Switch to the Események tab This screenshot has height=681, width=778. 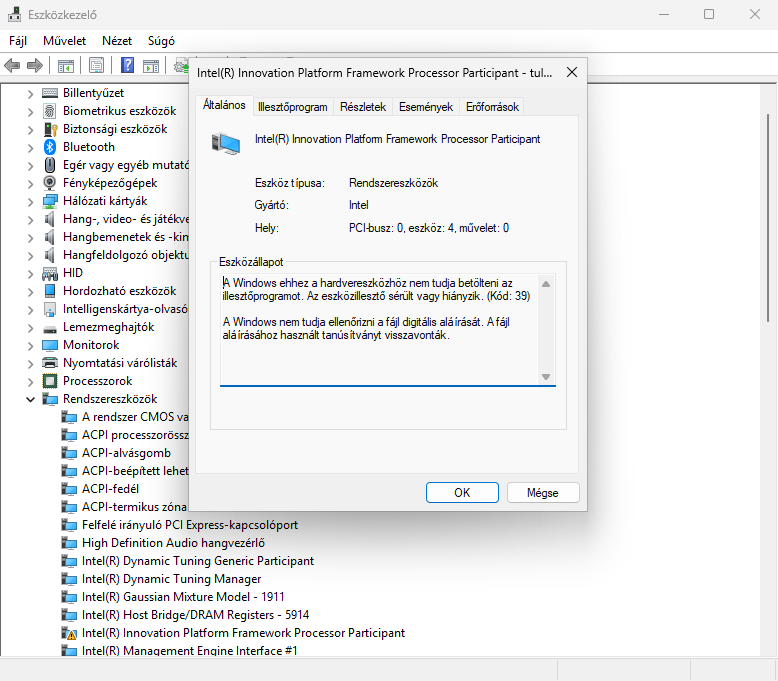[x=426, y=107]
